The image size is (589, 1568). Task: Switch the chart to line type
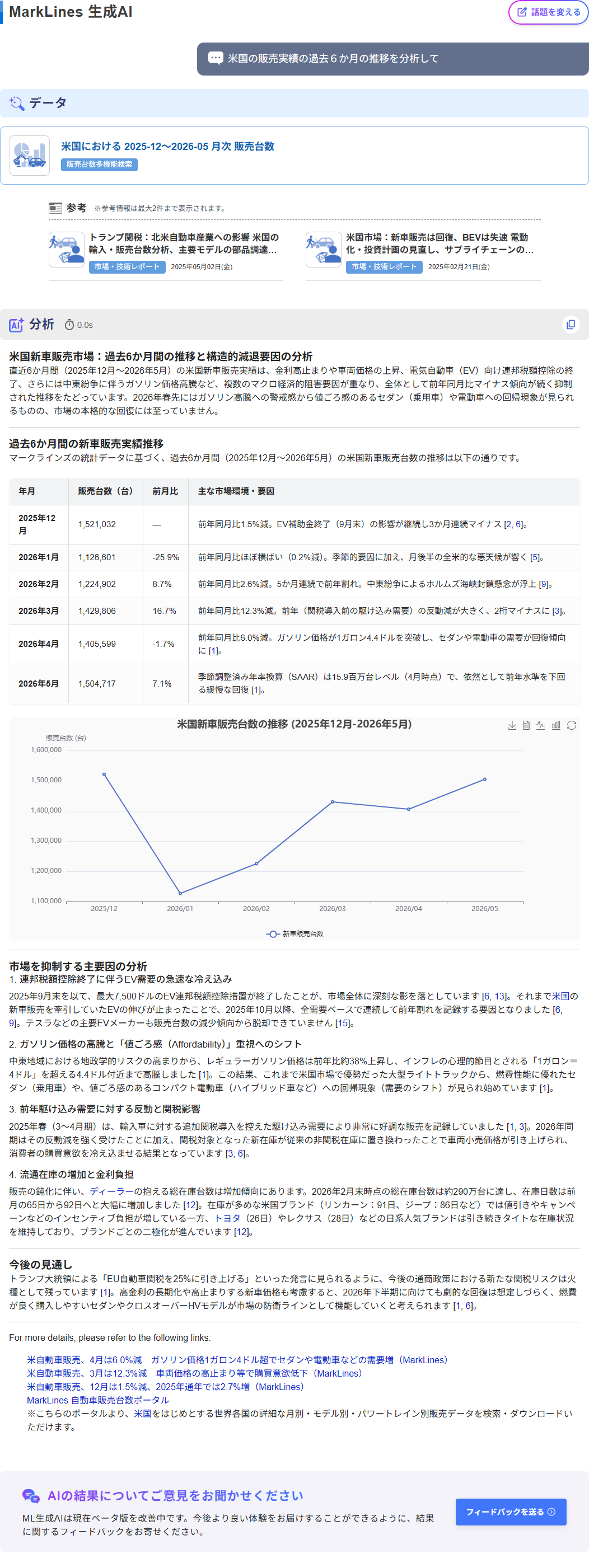pyautogui.click(x=541, y=725)
